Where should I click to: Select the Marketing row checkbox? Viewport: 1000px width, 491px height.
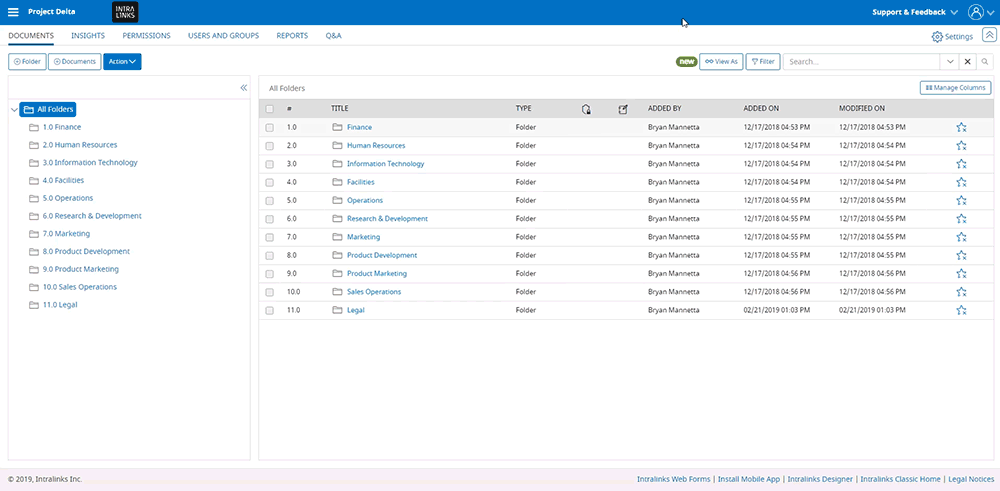click(269, 237)
